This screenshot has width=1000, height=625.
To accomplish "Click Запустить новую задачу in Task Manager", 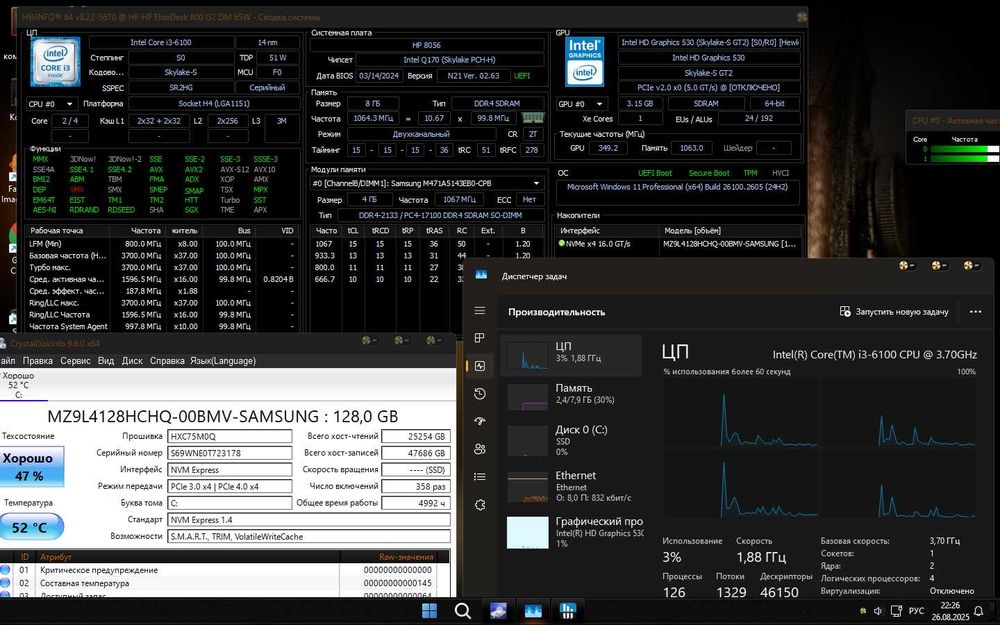I will tap(894, 312).
